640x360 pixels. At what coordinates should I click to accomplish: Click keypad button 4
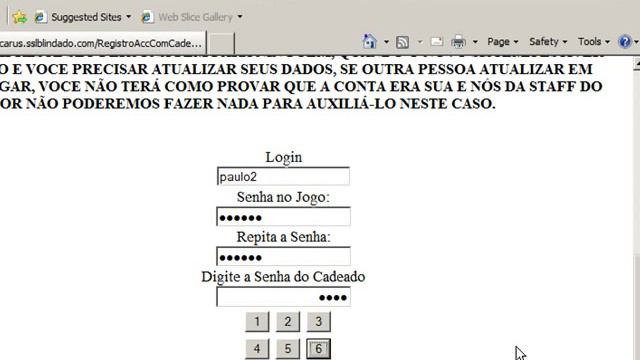(257, 349)
